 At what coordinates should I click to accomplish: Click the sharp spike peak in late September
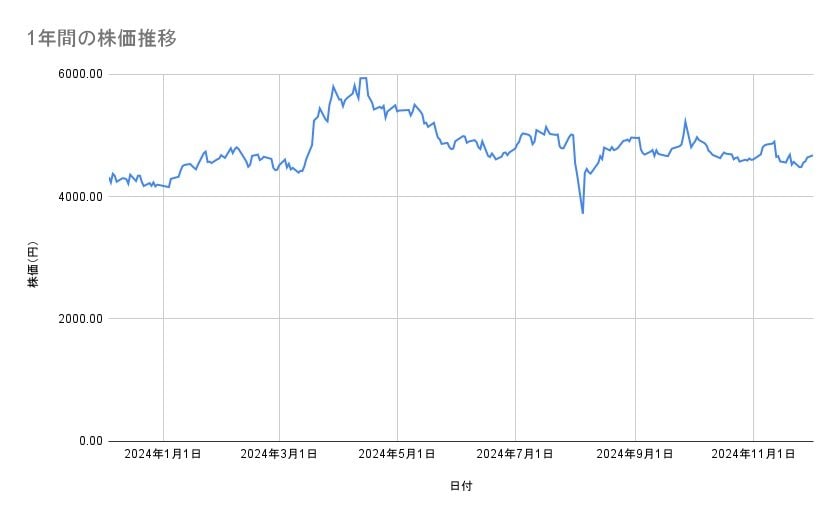[x=686, y=121]
